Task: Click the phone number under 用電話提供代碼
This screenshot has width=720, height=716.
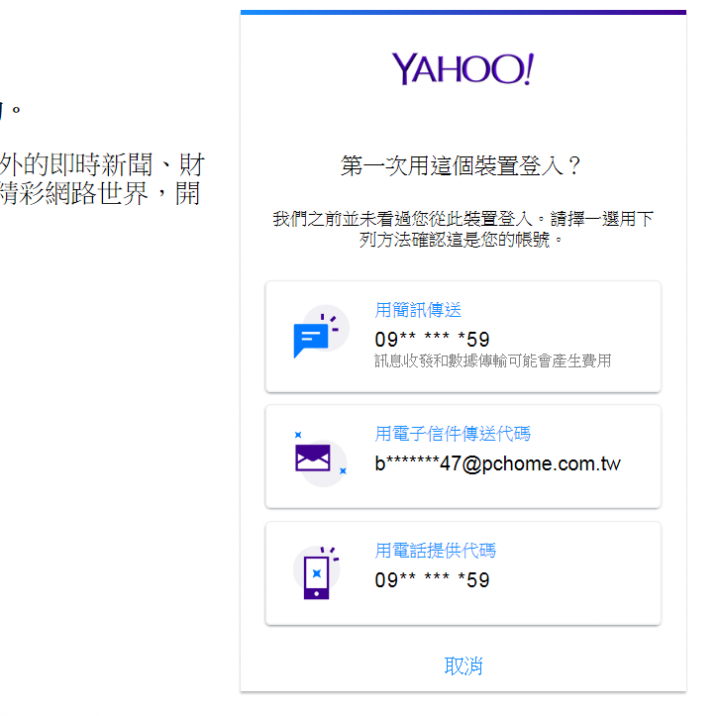Action: (x=432, y=580)
